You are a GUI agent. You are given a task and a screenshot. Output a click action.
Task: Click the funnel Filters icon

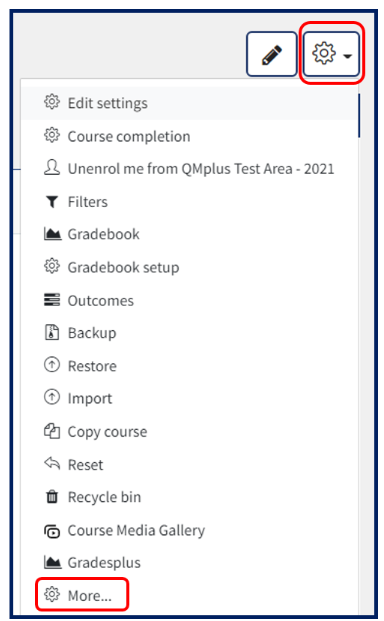(52, 202)
